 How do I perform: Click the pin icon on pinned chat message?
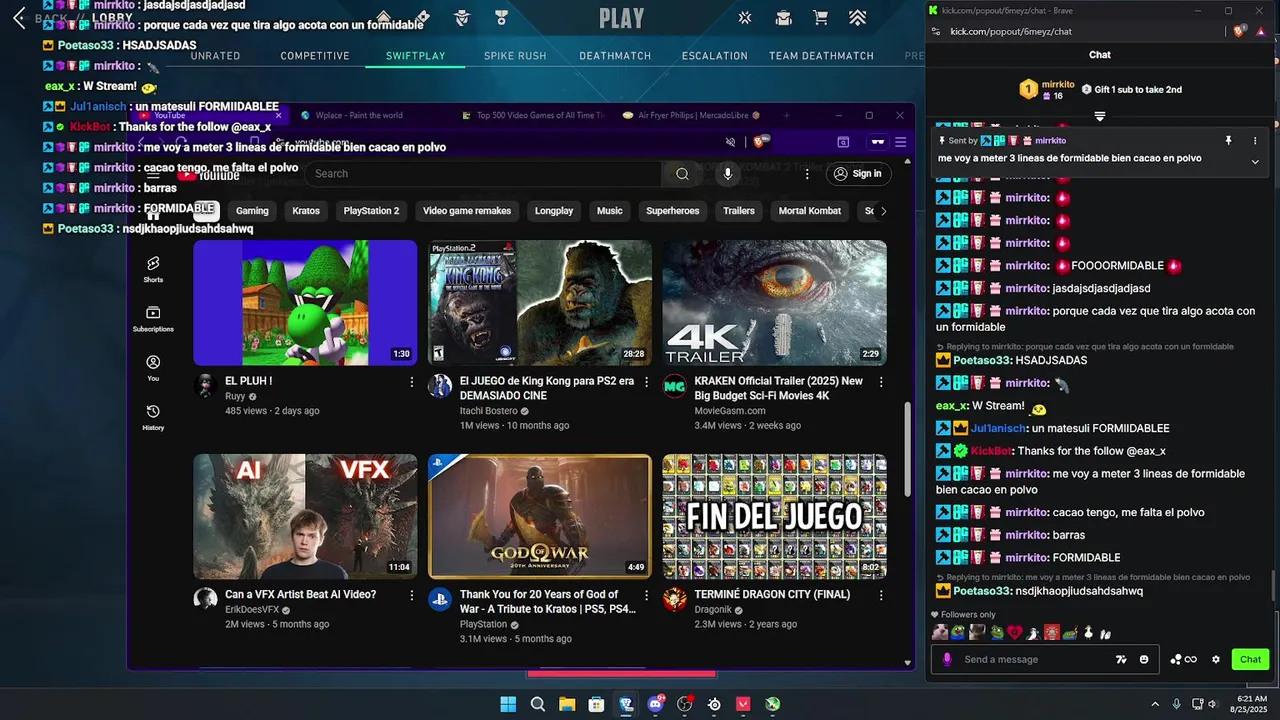click(x=1229, y=141)
